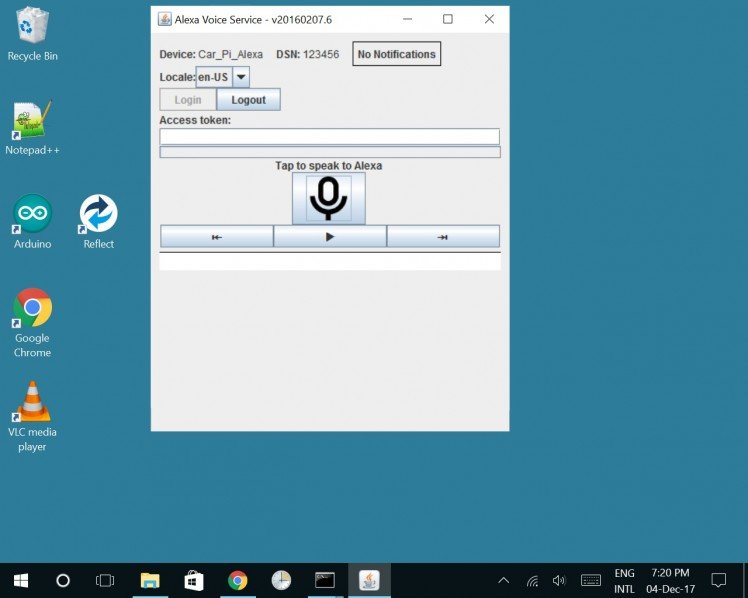The image size is (748, 598).
Task: Tap the microphone button to speak
Action: 328,198
